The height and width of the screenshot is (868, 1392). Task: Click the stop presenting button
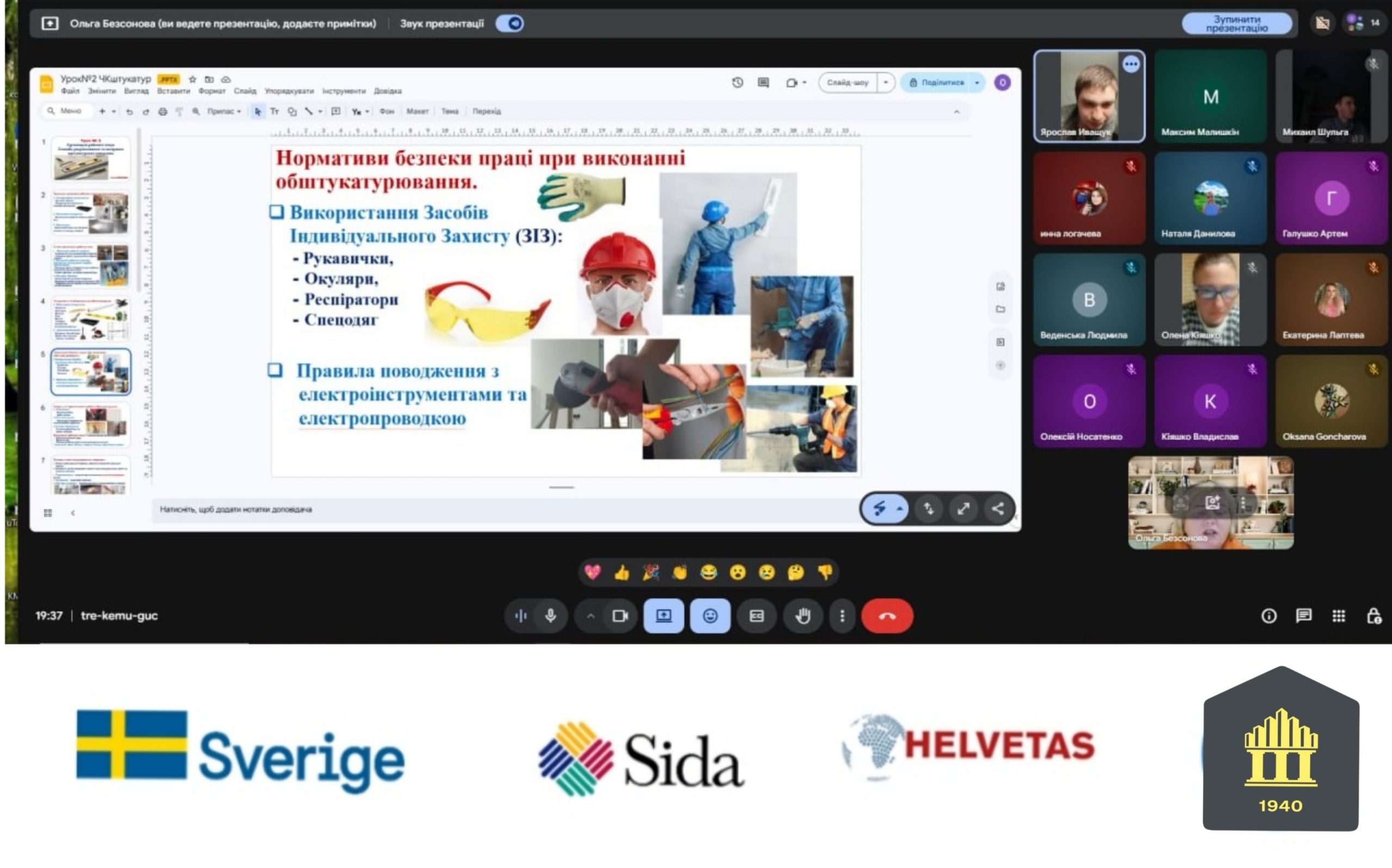click(1236, 23)
